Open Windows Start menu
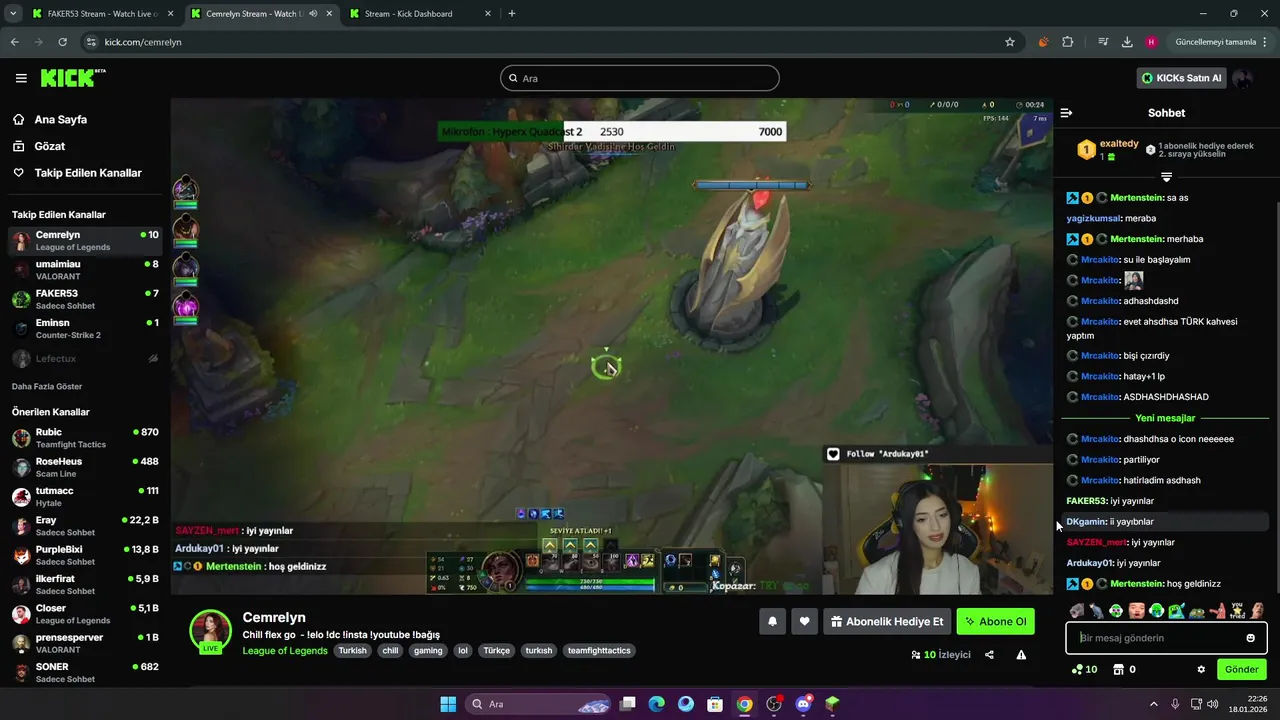The height and width of the screenshot is (720, 1280). pos(448,704)
